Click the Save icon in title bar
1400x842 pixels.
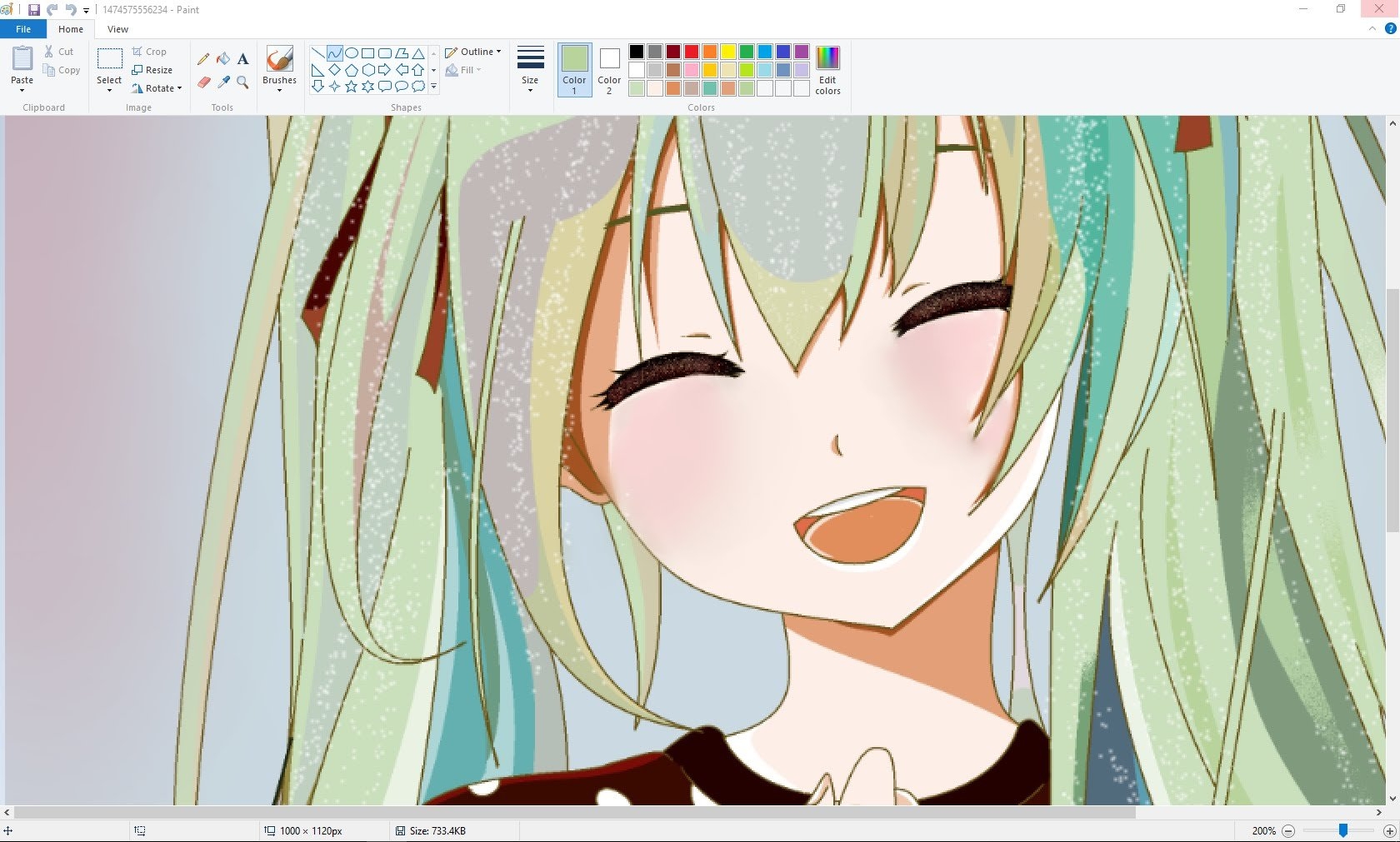(x=34, y=10)
